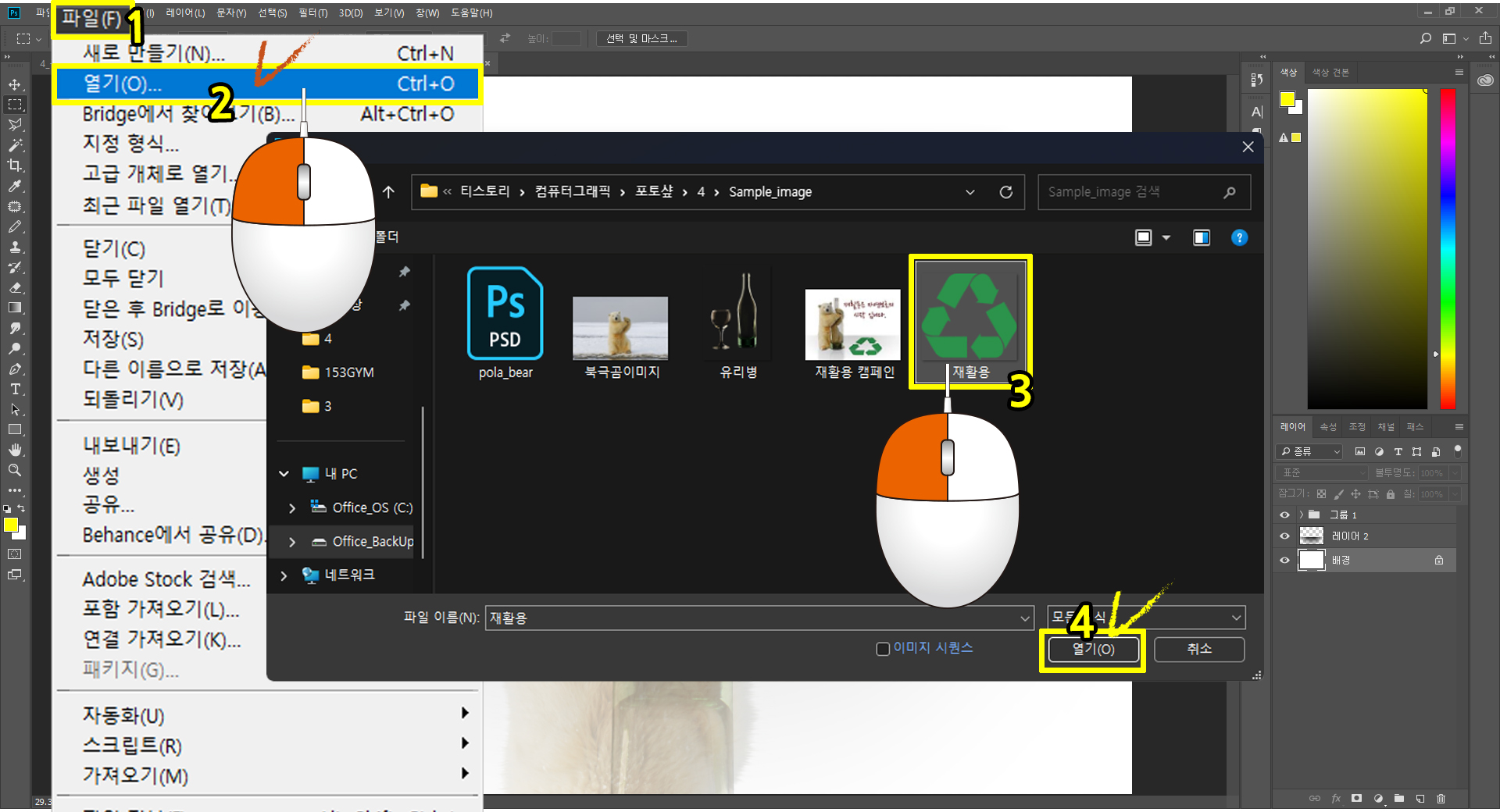Open the 파일(F) menu
Viewport: 1500px width, 812px height.
(x=91, y=19)
